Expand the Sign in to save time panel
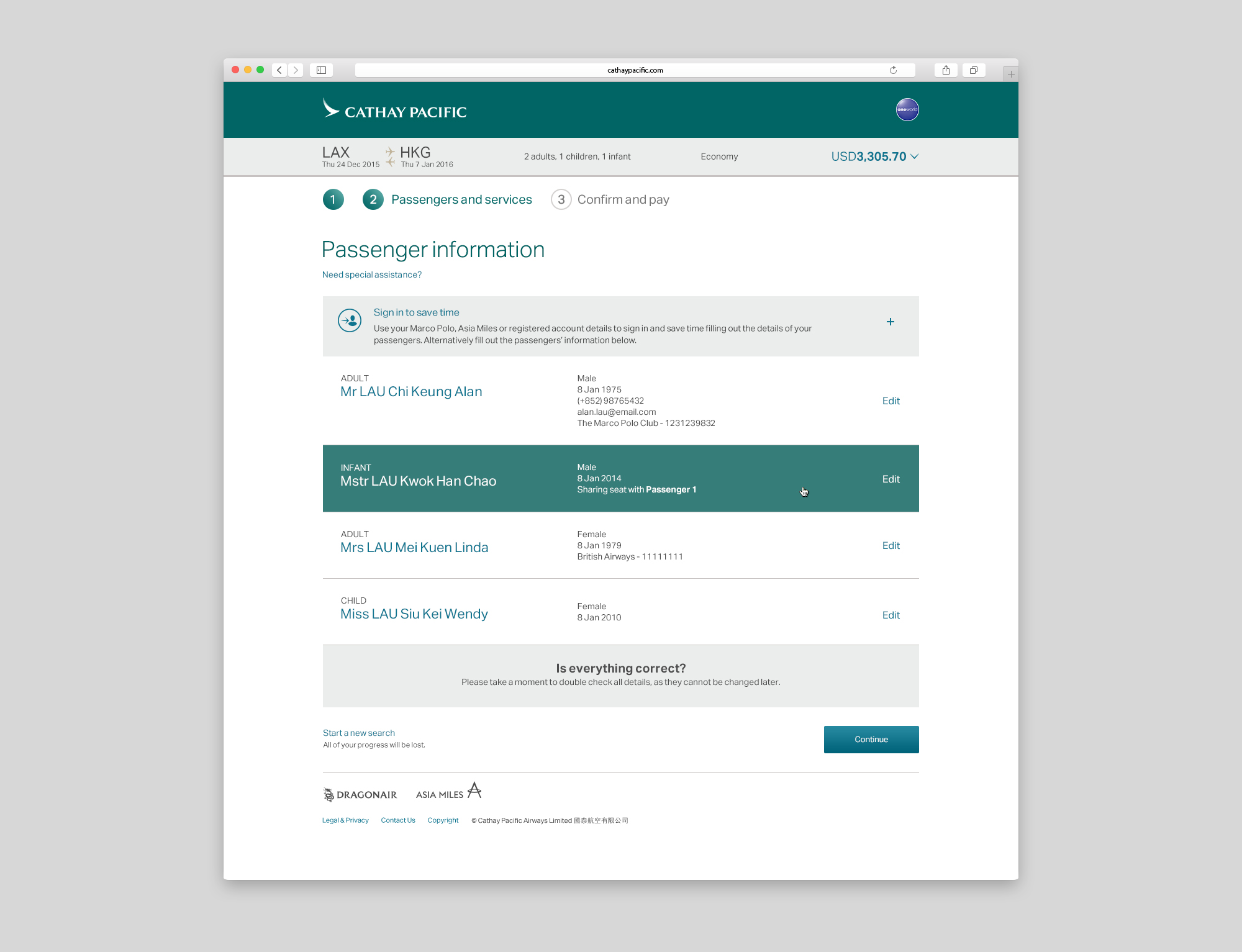 coord(891,322)
